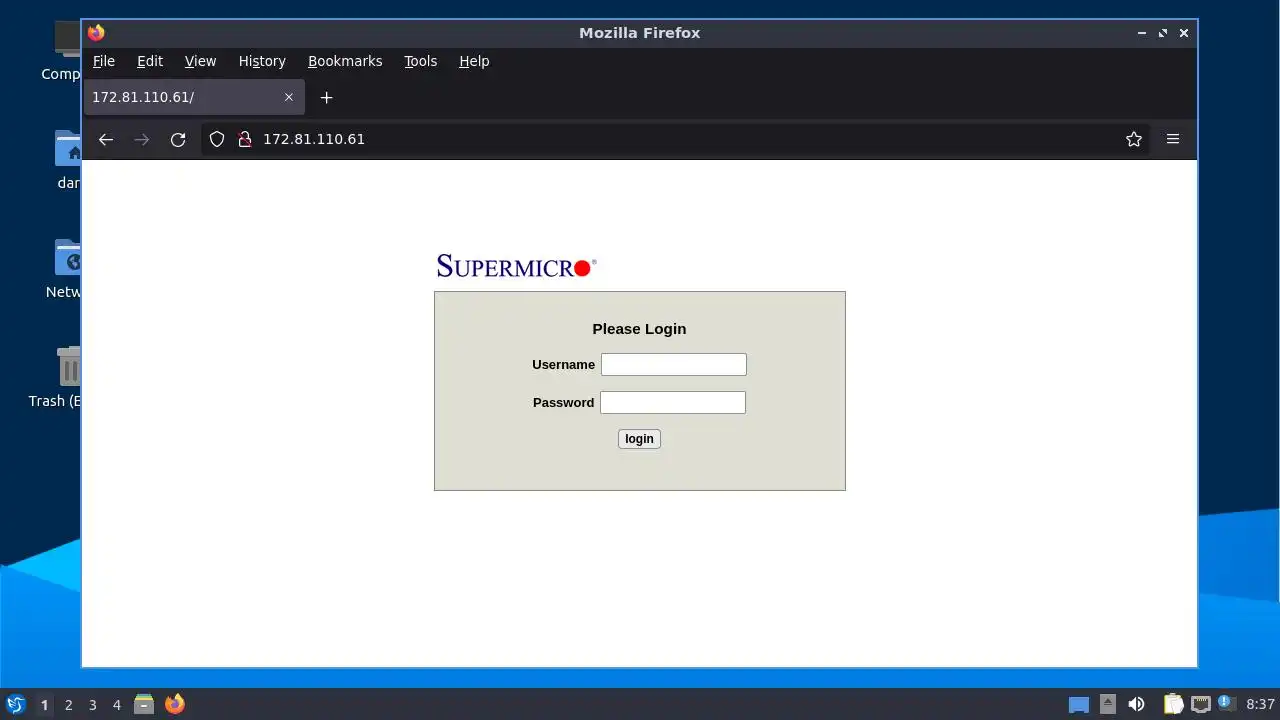Close the 172.81.110.61 tab
The width and height of the screenshot is (1280, 720).
[x=289, y=97]
